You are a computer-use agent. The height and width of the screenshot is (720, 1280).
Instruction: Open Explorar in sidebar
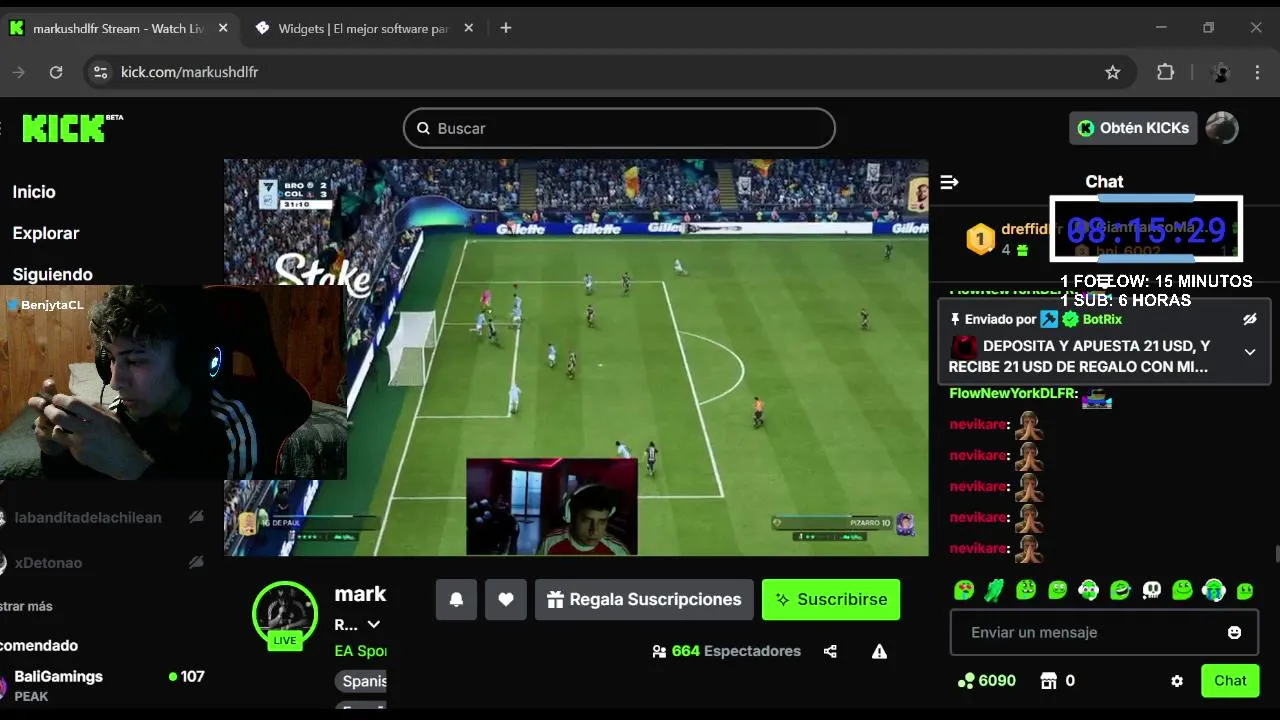coord(46,233)
